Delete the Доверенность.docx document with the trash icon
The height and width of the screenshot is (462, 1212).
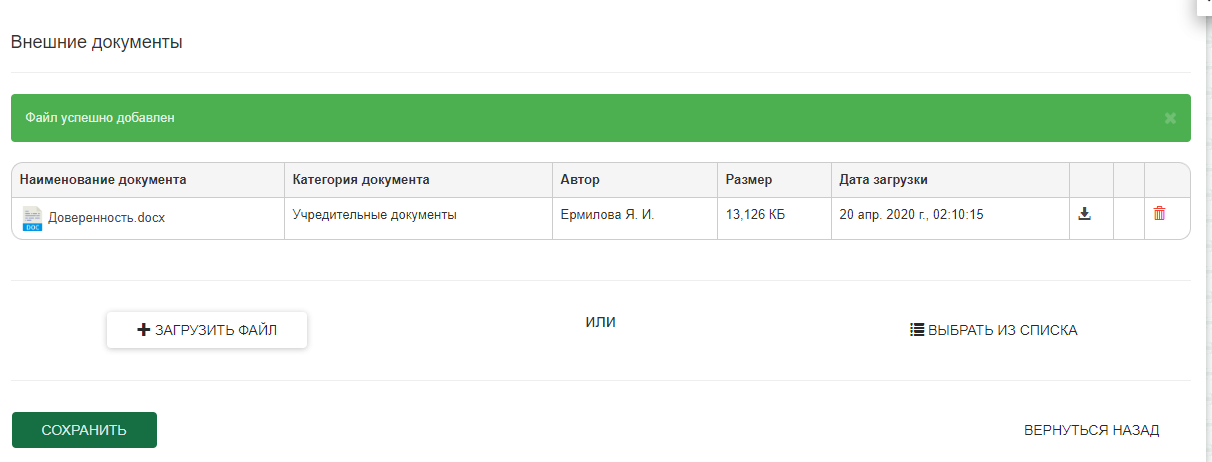[x=1159, y=214]
